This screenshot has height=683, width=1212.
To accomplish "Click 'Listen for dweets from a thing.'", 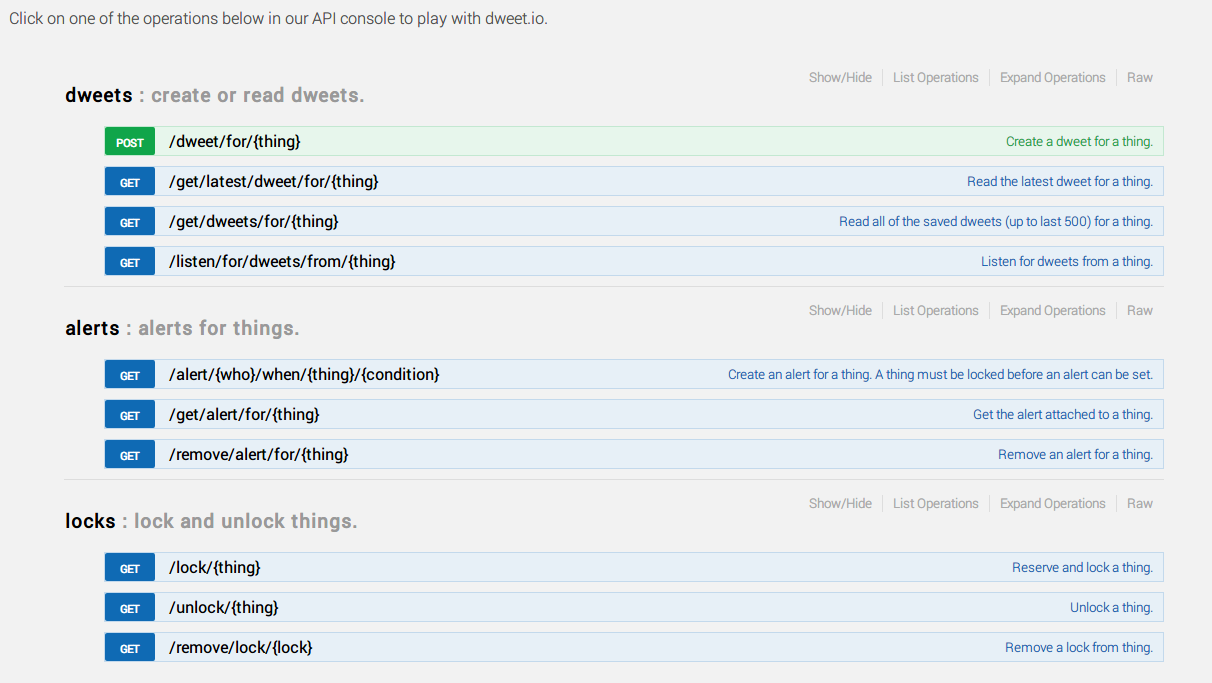I will pos(1067,261).
